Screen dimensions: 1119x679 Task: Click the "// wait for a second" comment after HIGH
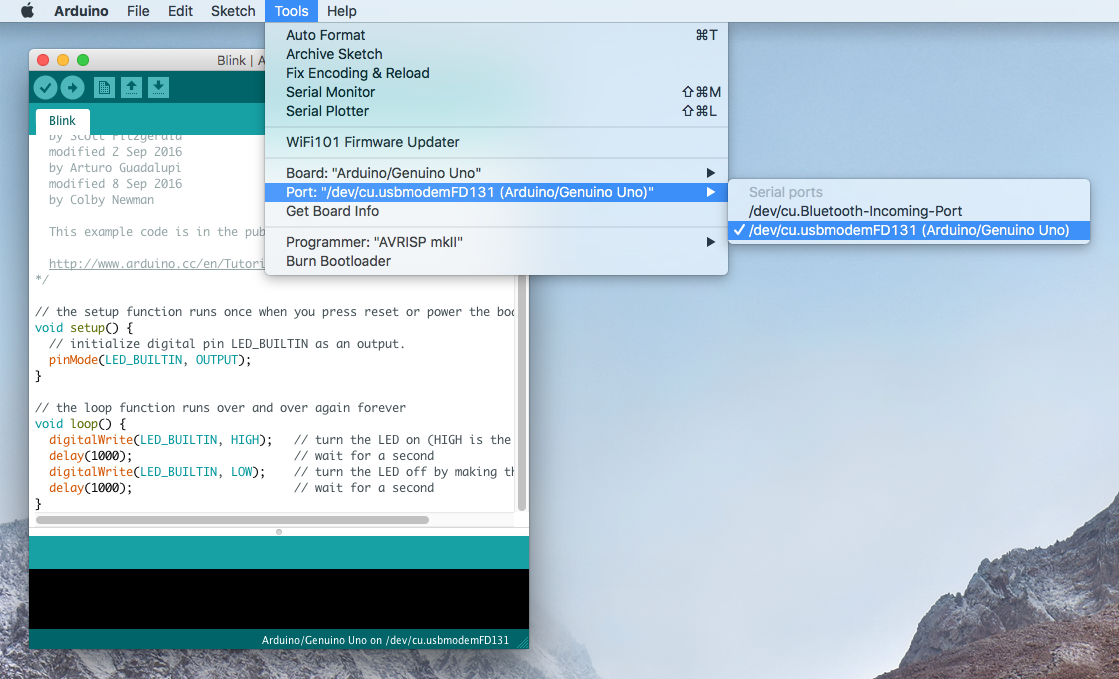click(364, 456)
